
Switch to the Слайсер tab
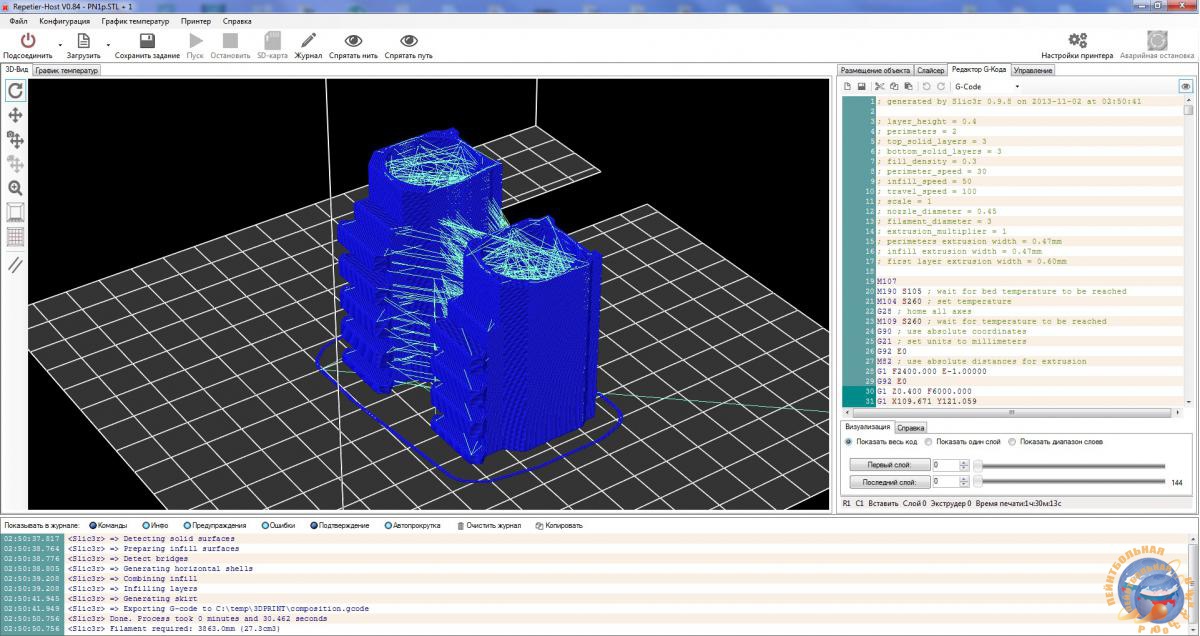(x=930, y=71)
